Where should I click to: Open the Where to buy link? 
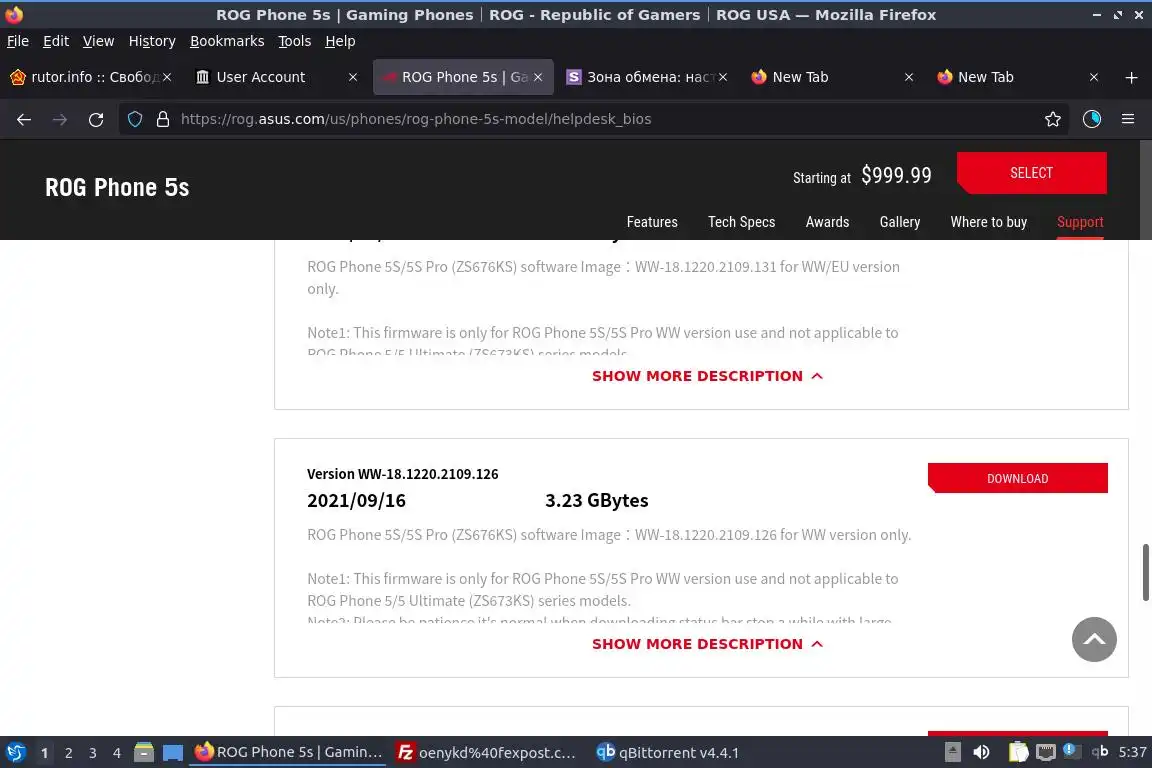pos(988,222)
